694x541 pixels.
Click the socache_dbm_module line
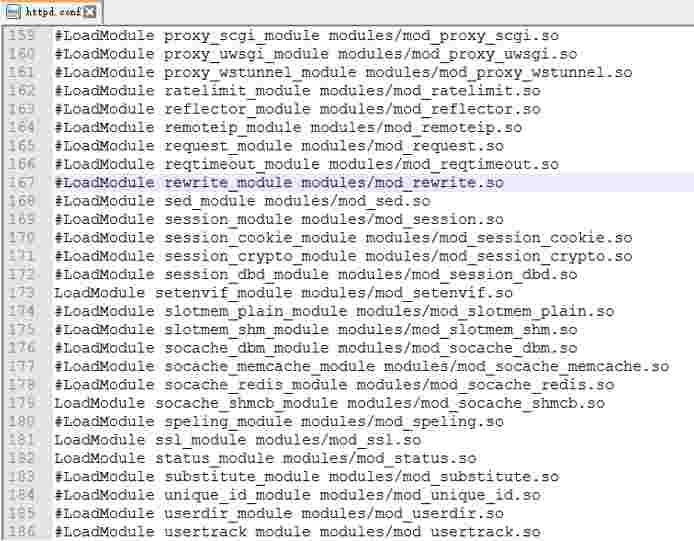pyautogui.click(x=316, y=348)
